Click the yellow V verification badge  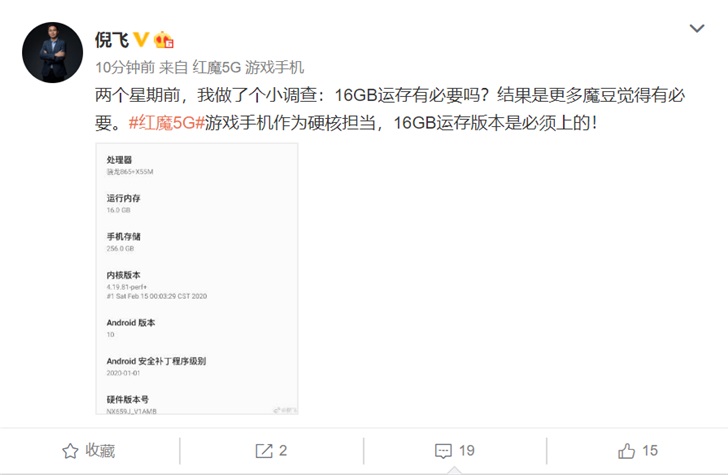coord(141,39)
